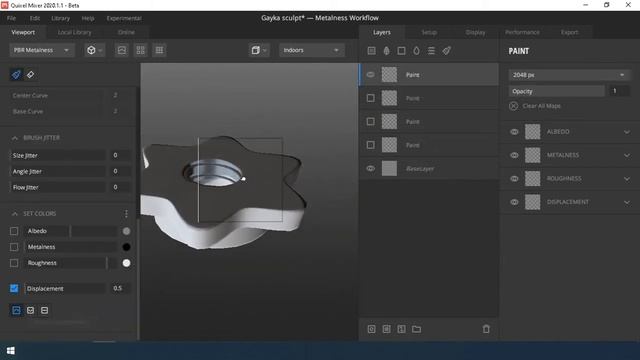Click Clear All Maps

pyautogui.click(x=541, y=106)
